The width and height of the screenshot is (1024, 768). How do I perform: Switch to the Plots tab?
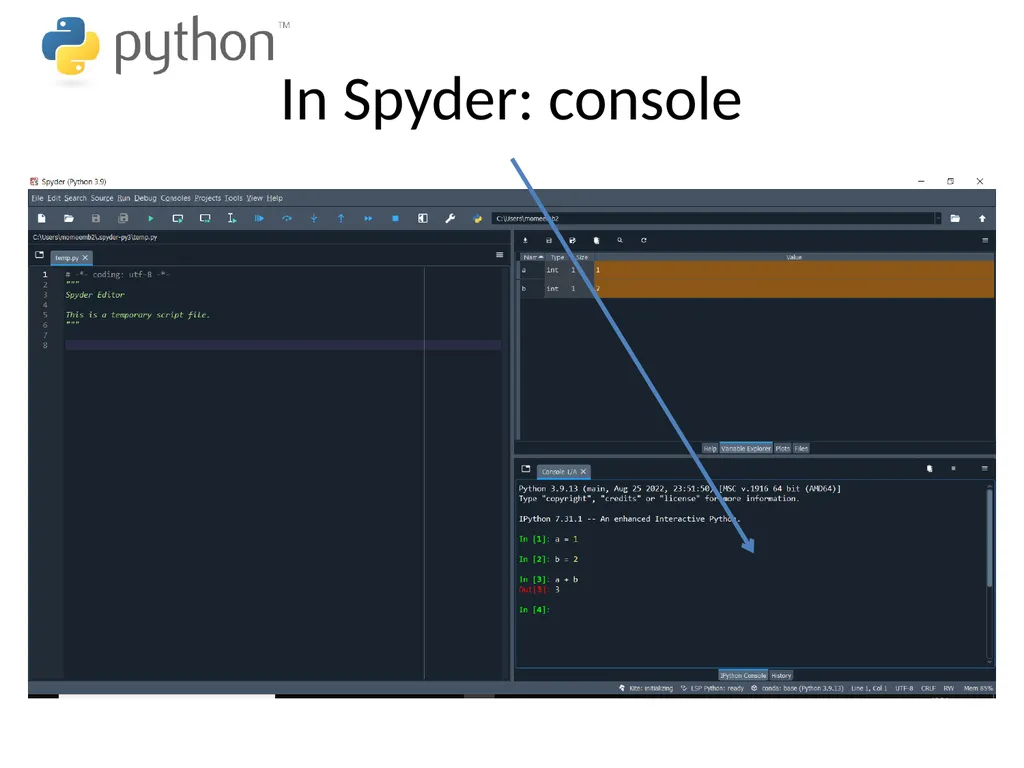tap(782, 449)
